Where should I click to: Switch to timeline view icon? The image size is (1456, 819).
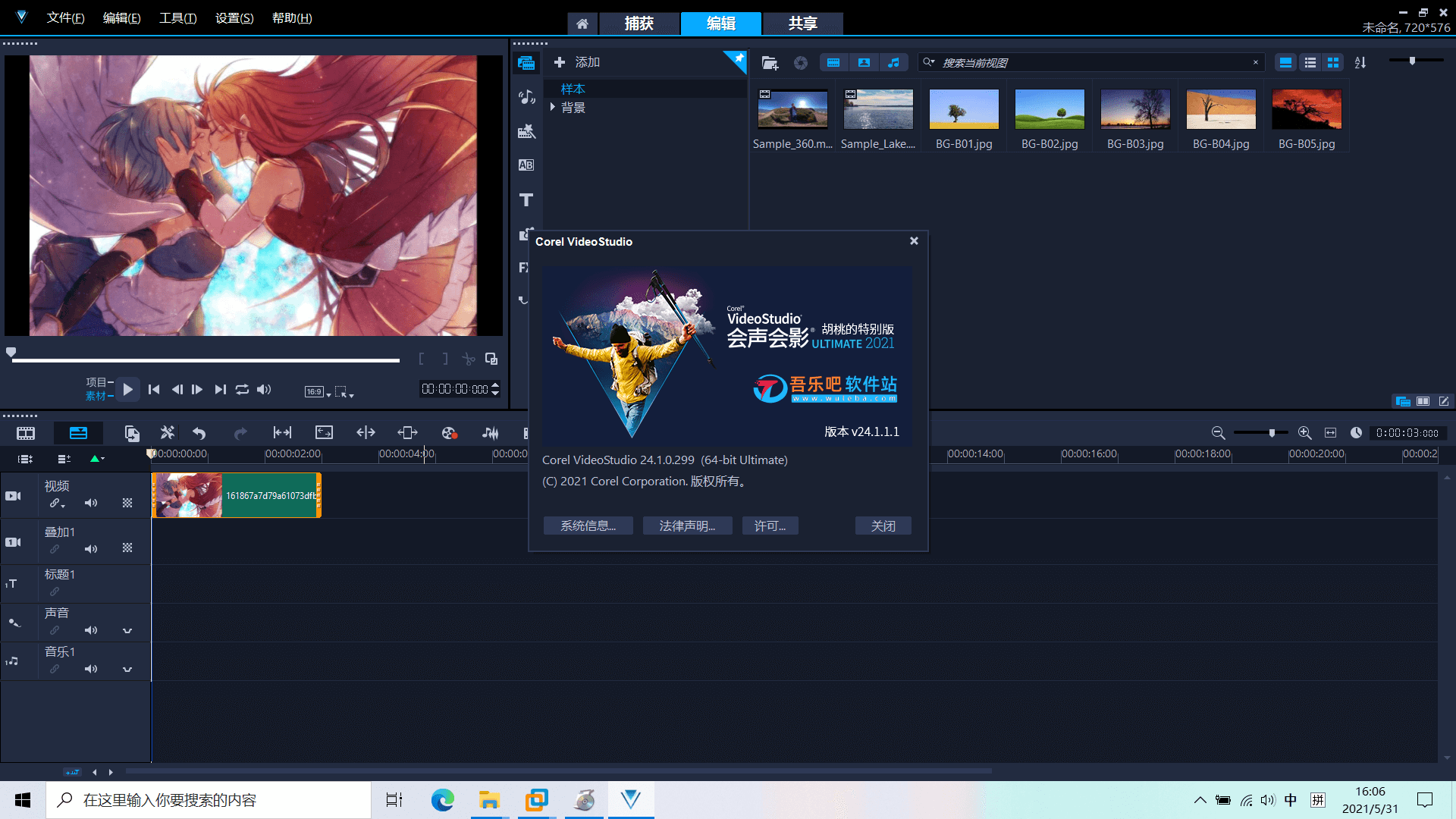tap(78, 433)
